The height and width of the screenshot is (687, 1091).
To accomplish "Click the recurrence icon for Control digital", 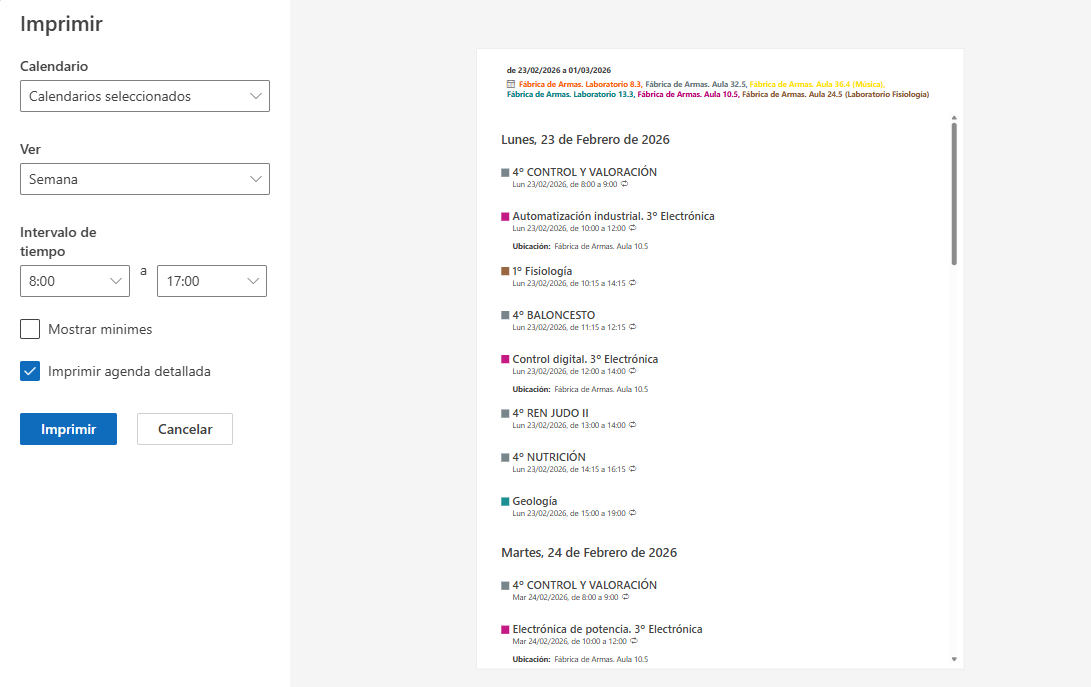I will click(x=634, y=370).
